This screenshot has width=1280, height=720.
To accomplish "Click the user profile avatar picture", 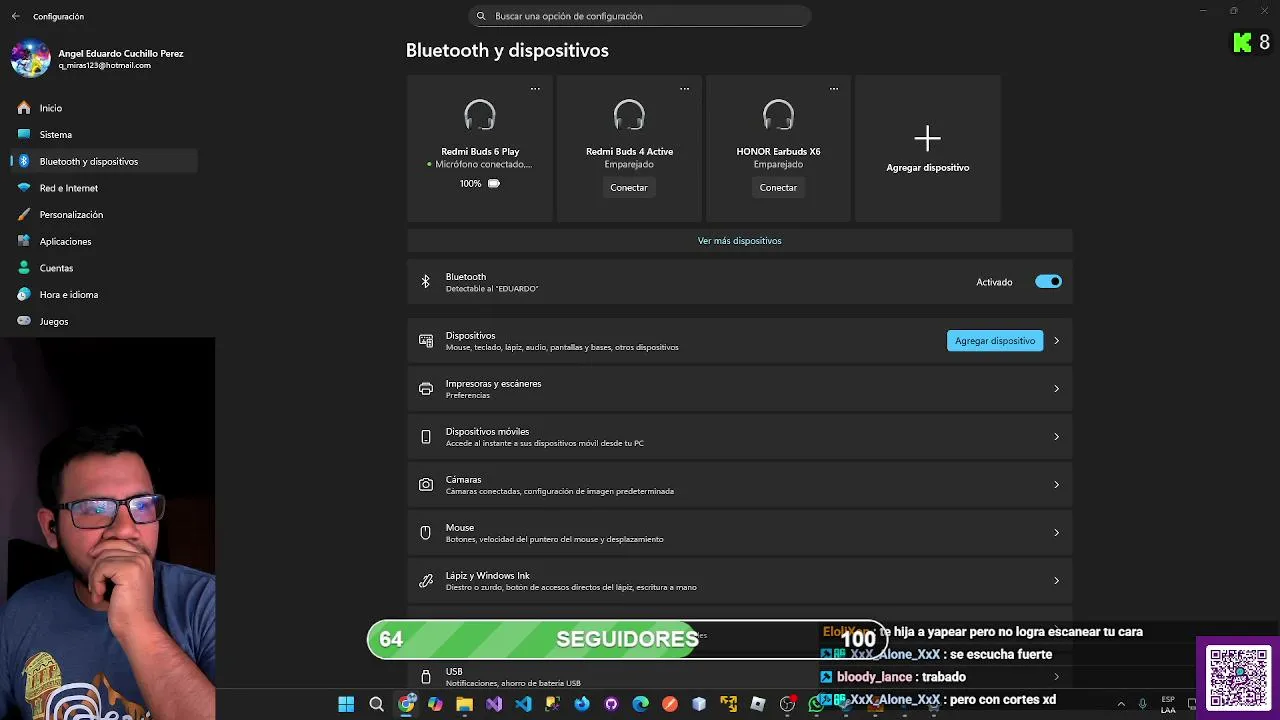I will [30, 59].
